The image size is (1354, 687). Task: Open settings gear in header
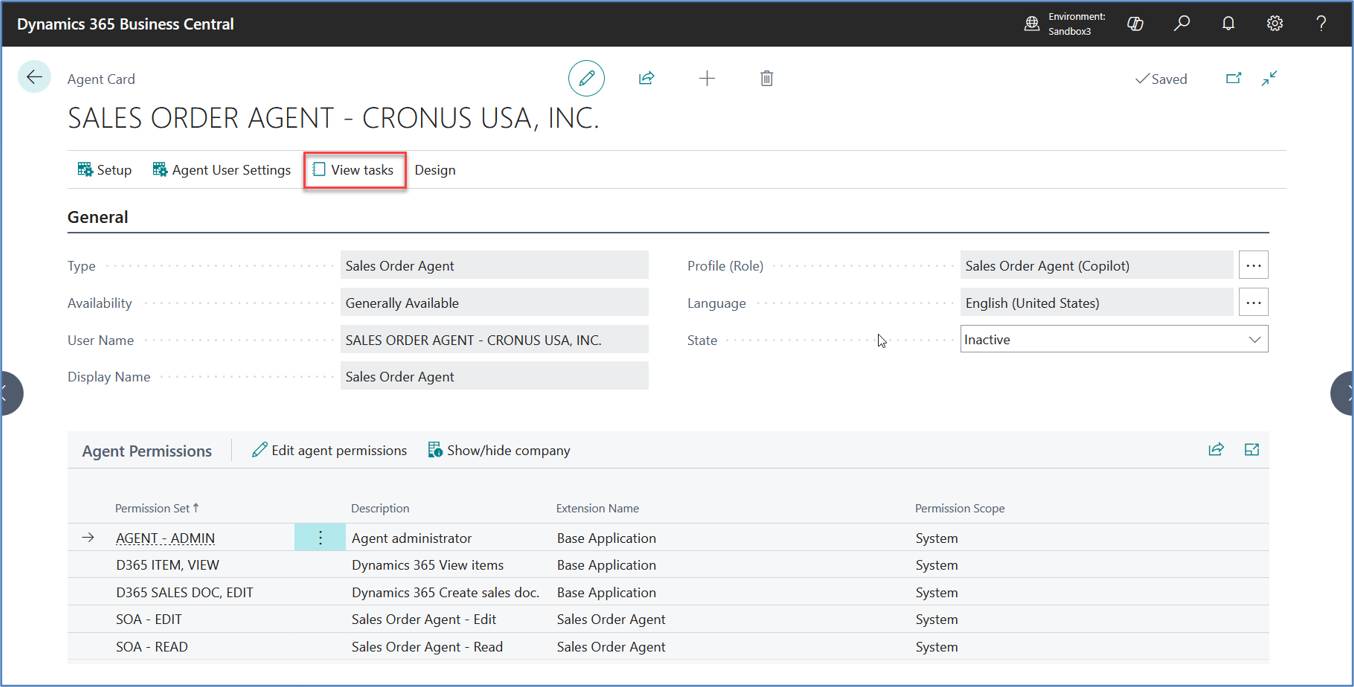(1275, 23)
